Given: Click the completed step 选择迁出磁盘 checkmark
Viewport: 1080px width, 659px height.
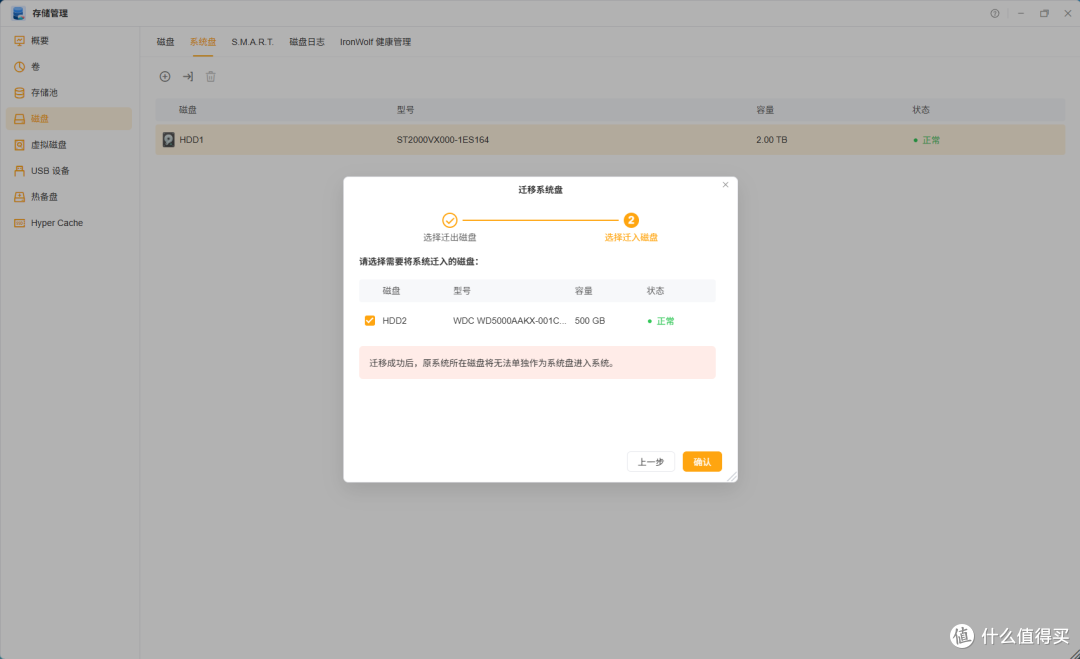Looking at the screenshot, I should click(x=450, y=220).
